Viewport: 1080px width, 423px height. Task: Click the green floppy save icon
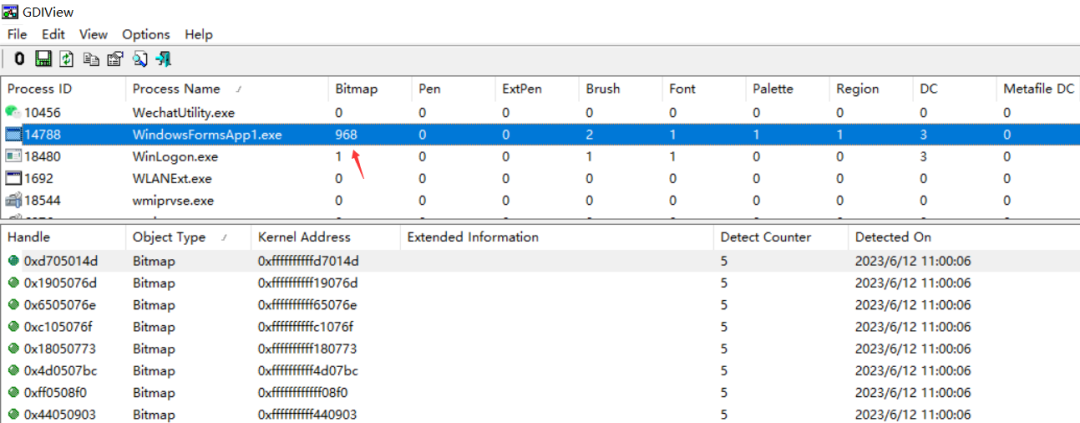point(43,59)
